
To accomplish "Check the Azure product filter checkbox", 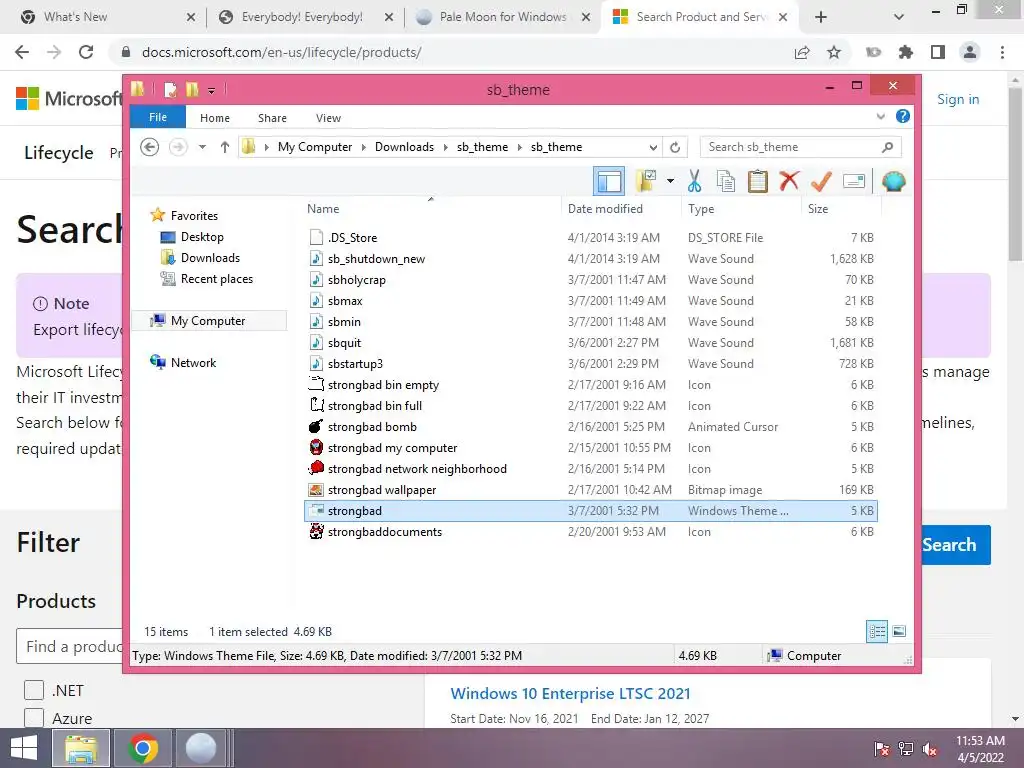I will tap(34, 718).
